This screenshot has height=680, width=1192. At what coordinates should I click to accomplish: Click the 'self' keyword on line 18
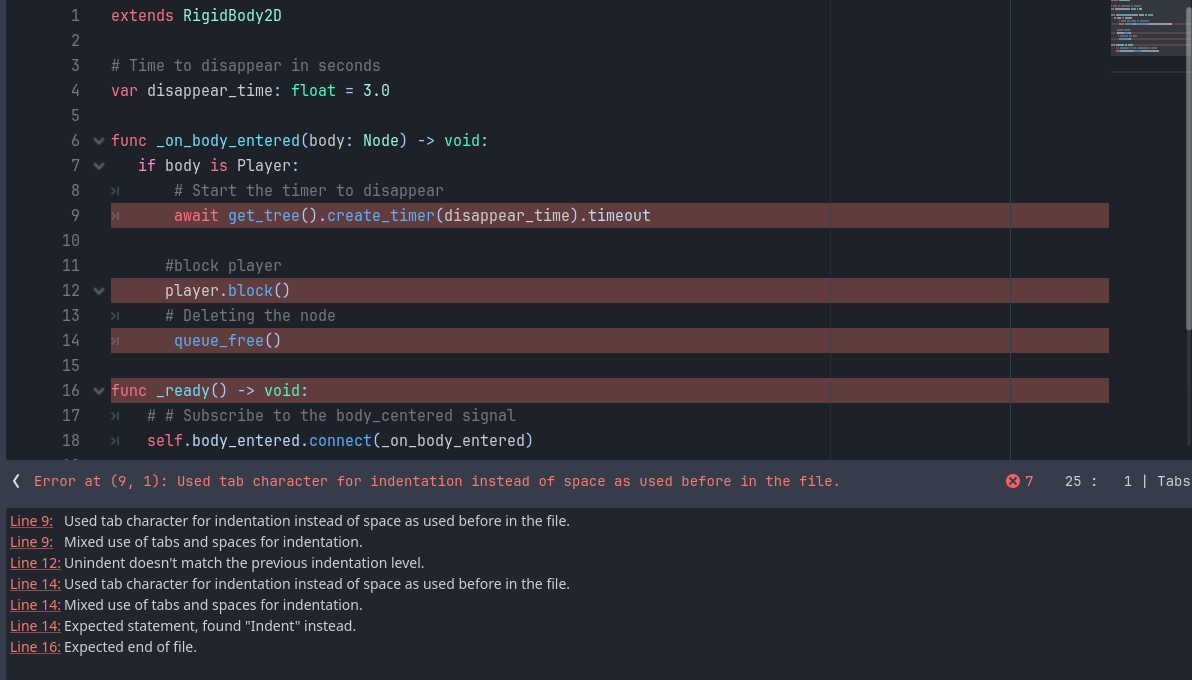(165, 441)
